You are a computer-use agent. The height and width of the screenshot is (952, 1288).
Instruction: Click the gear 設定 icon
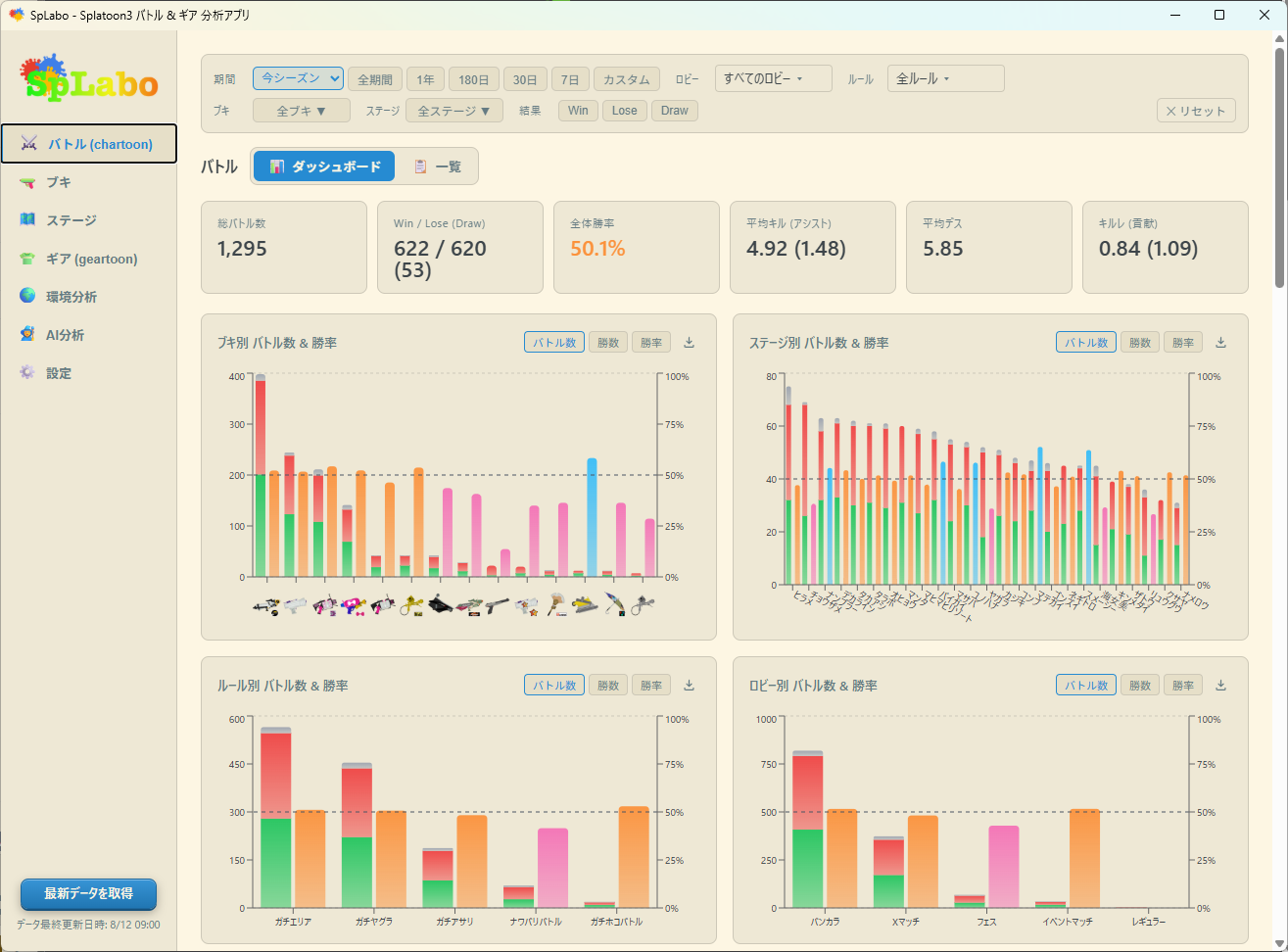[27, 373]
